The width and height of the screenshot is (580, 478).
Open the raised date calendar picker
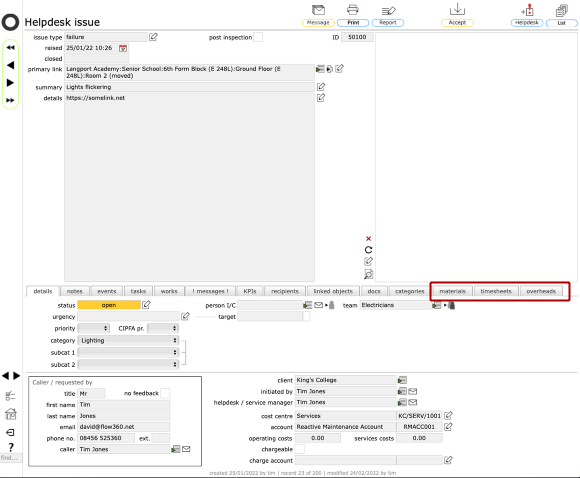click(123, 48)
